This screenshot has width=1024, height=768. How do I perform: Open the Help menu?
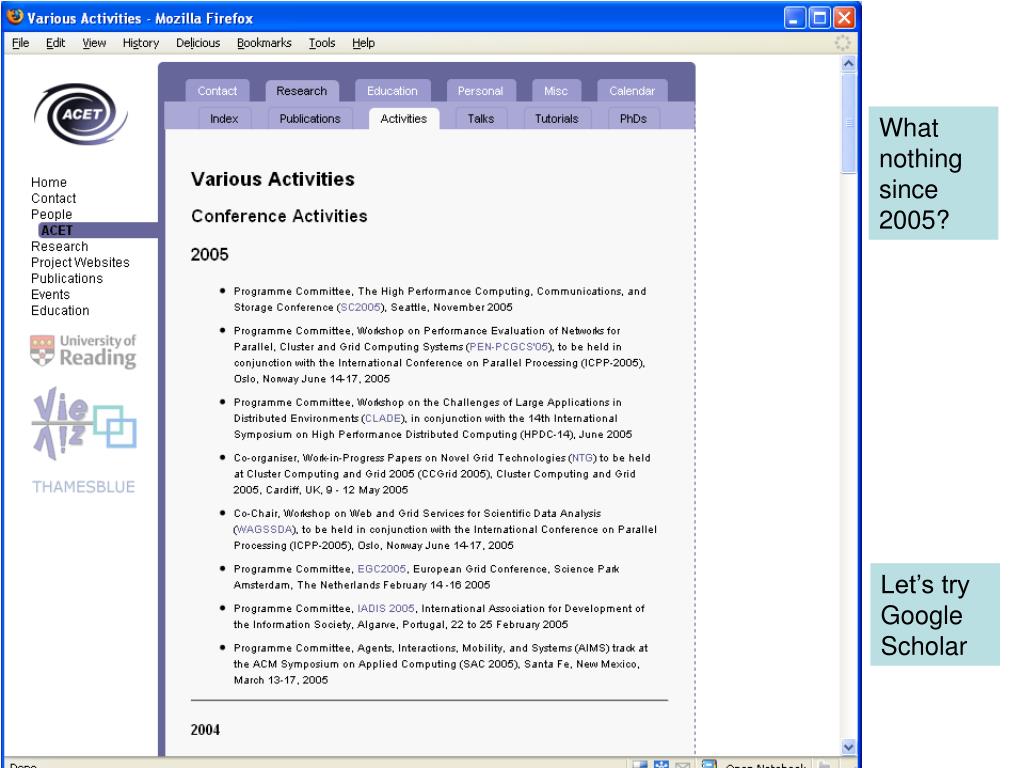pyautogui.click(x=363, y=43)
